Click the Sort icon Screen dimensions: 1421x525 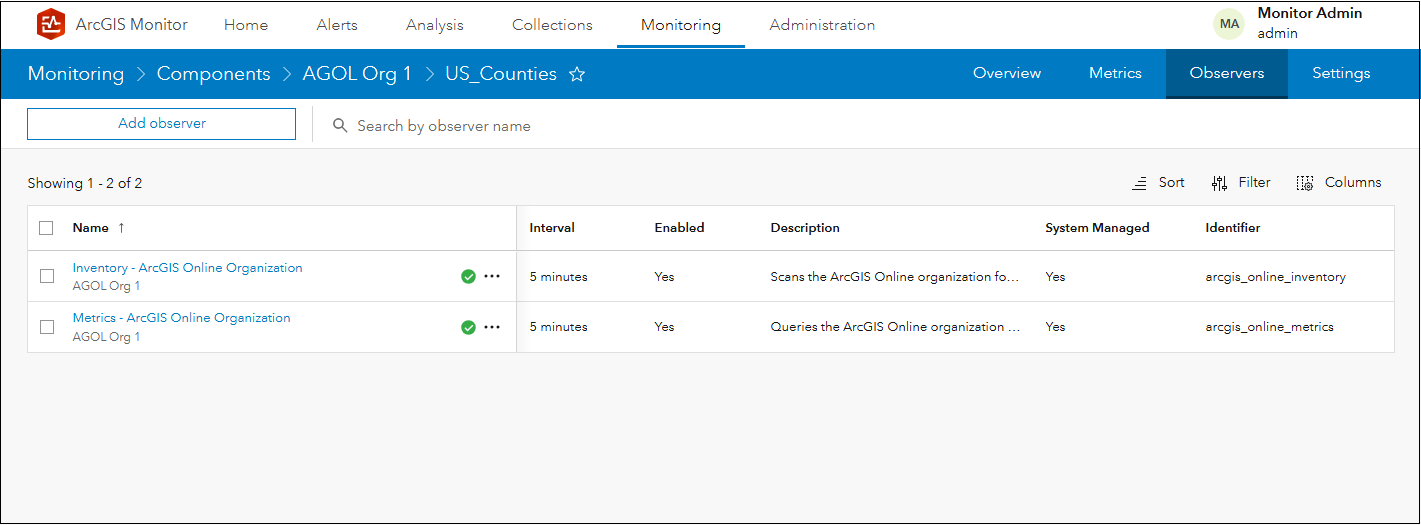(x=1139, y=183)
